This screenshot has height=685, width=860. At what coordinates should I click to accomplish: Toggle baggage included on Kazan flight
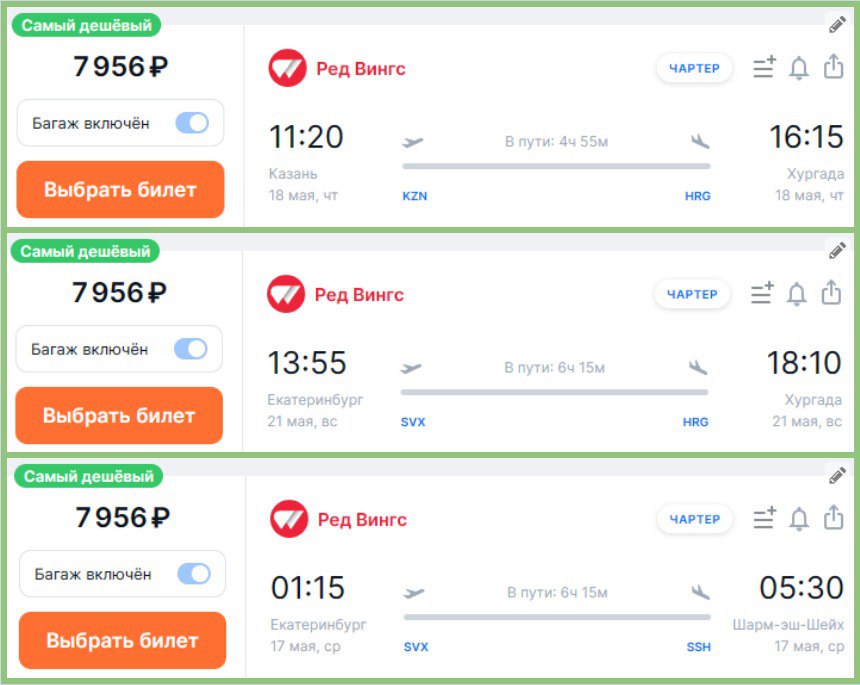192,123
